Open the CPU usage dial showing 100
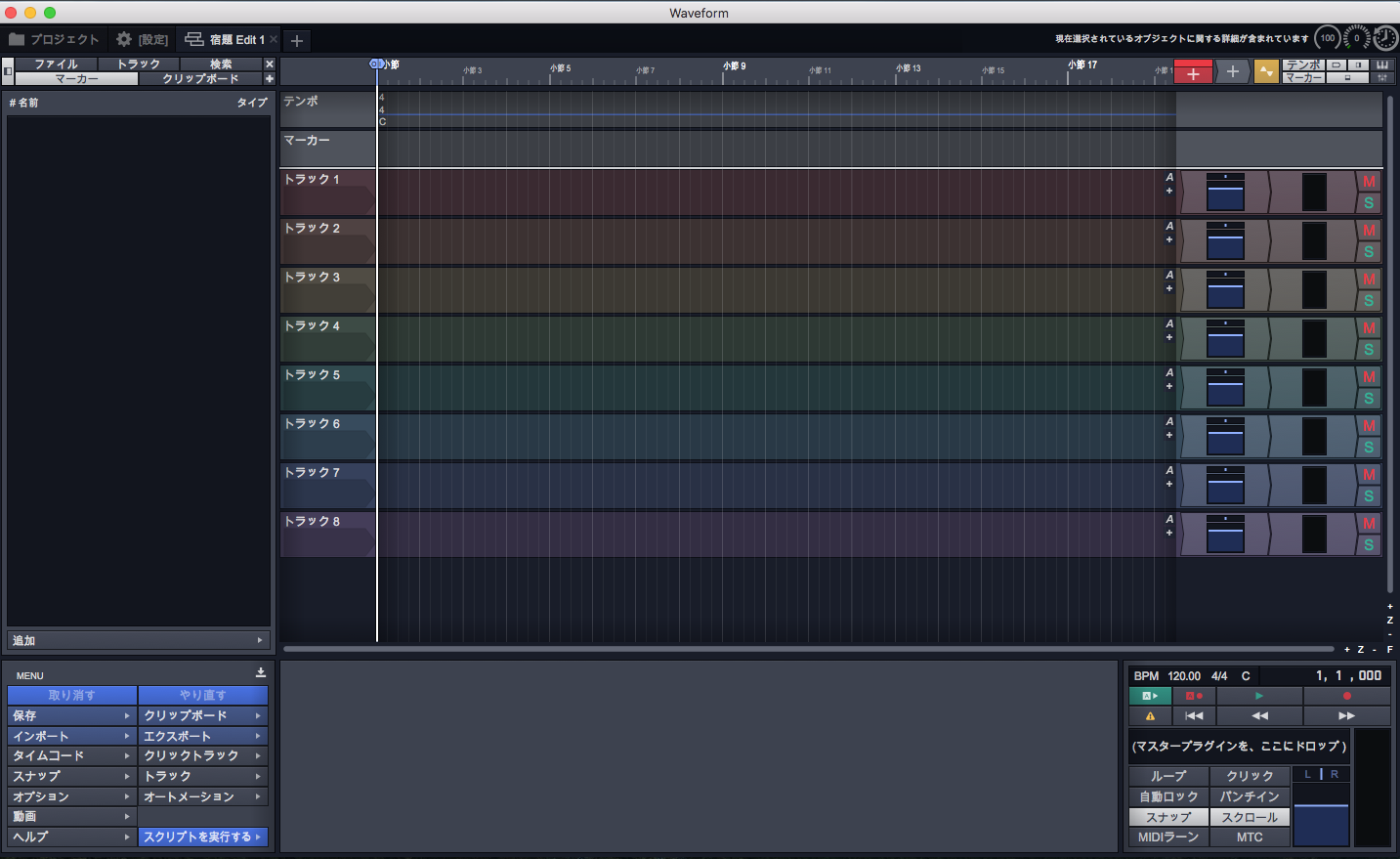Screen dimensions: 1400x859 [x=1327, y=38]
